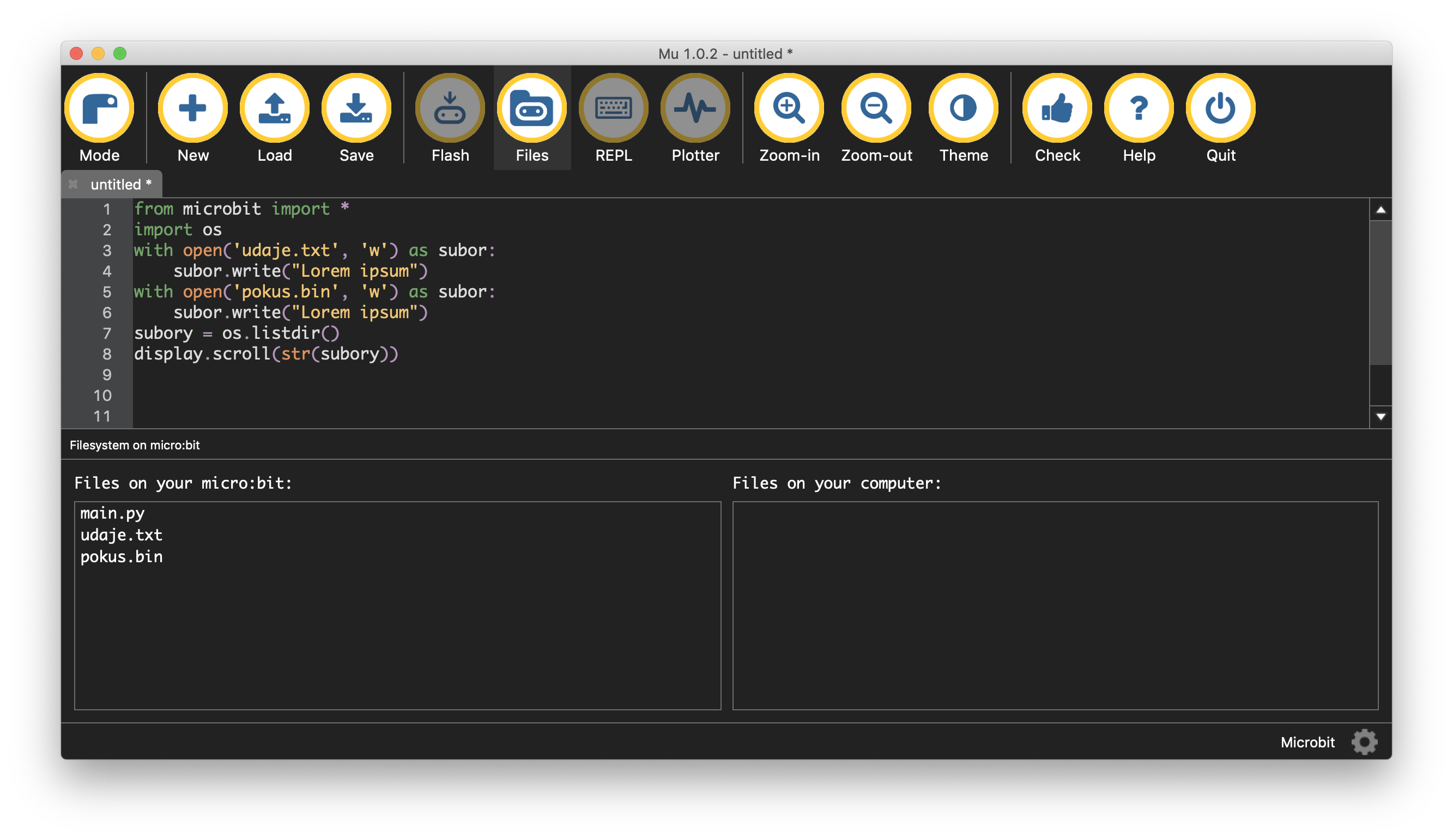The image size is (1453, 840).
Task: Open Help documentation
Action: [x=1139, y=109]
